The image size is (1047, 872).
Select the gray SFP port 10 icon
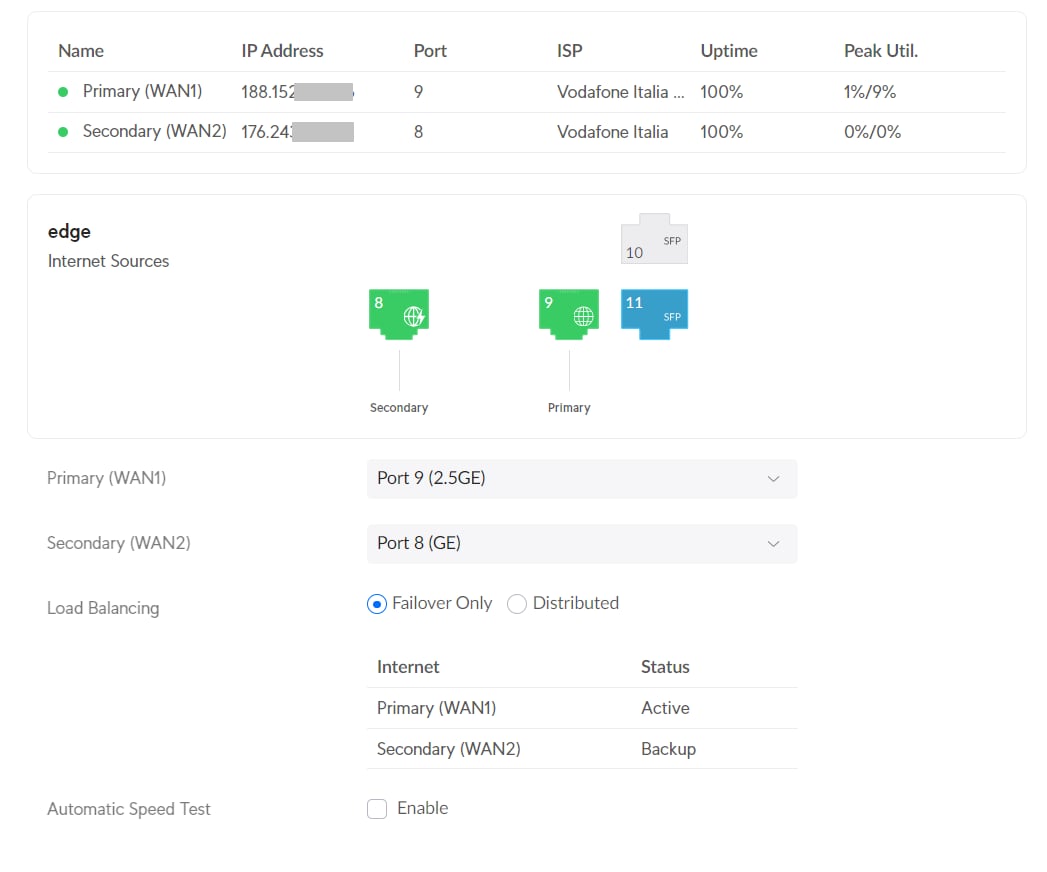point(655,240)
